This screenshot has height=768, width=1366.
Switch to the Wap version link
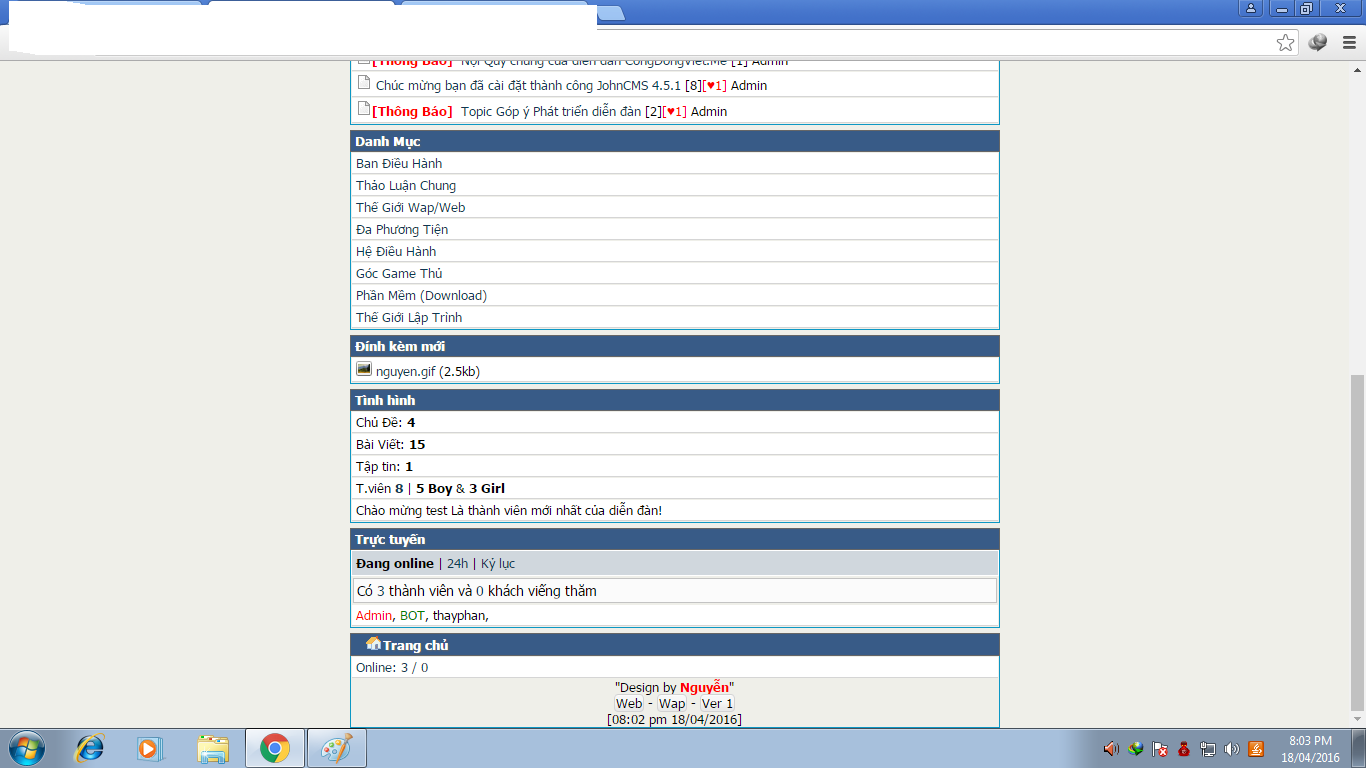672,704
